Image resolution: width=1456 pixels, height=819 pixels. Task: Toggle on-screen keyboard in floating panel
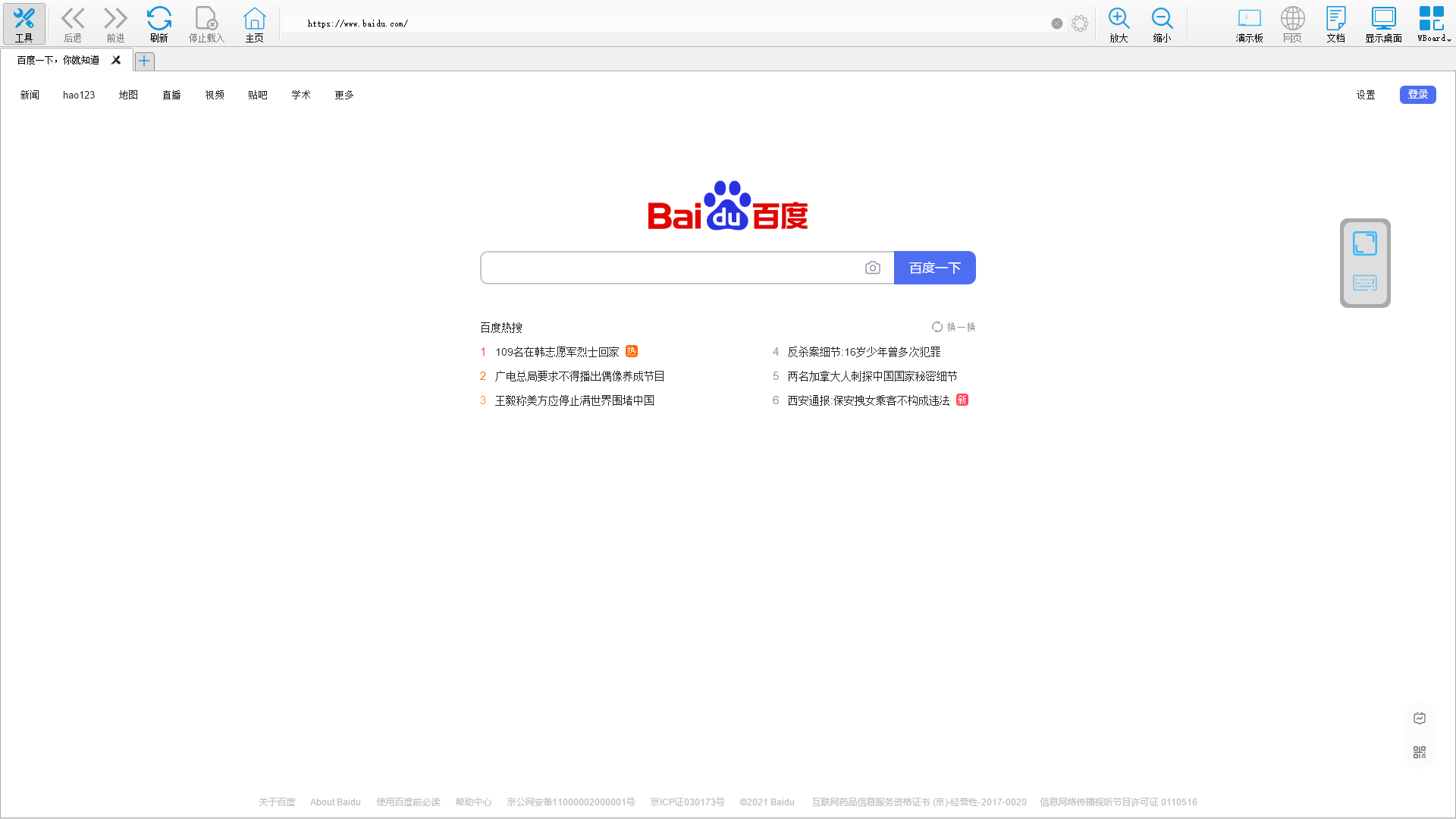pyautogui.click(x=1365, y=283)
